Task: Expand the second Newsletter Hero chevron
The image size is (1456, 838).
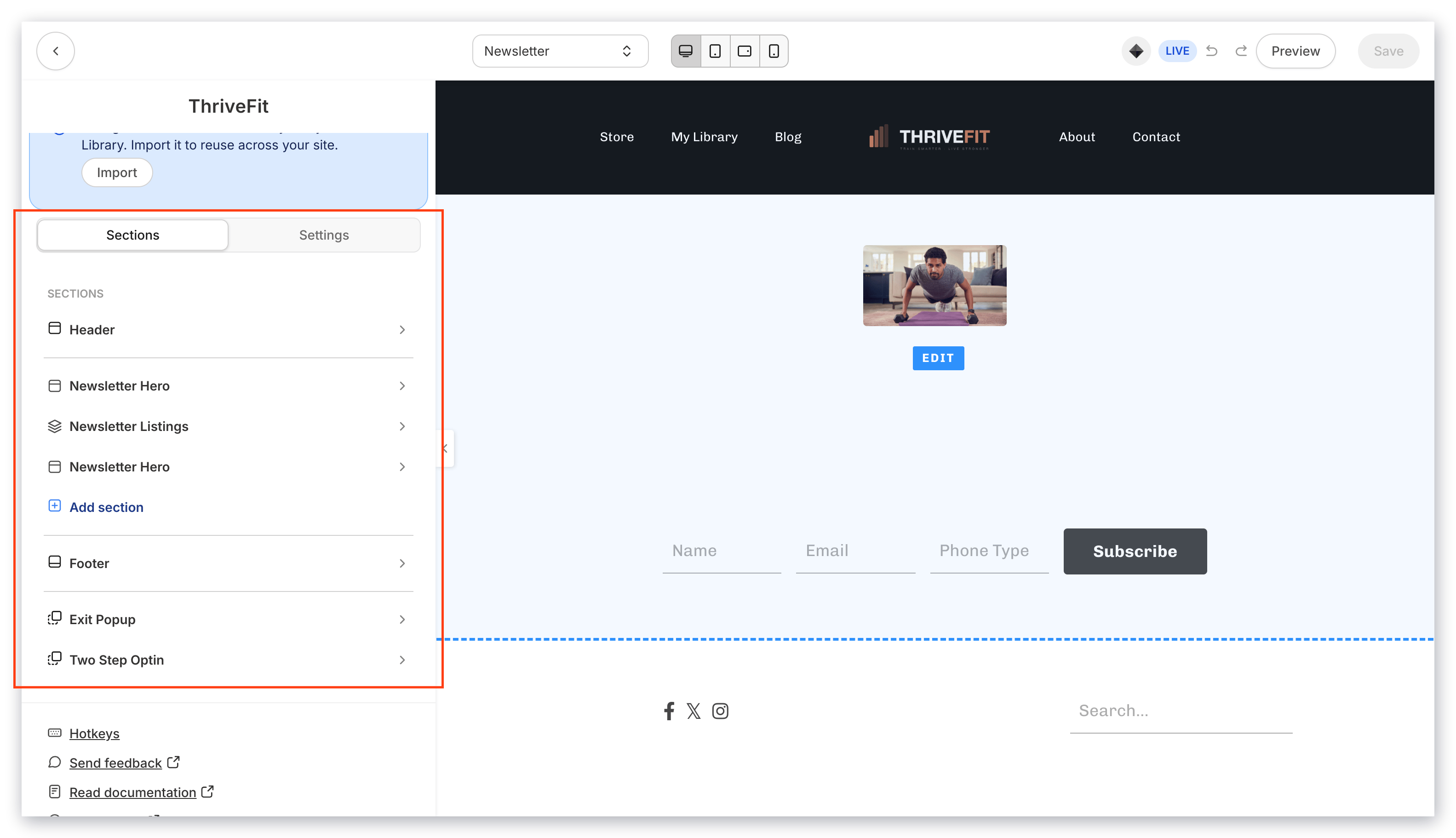Action: [402, 467]
